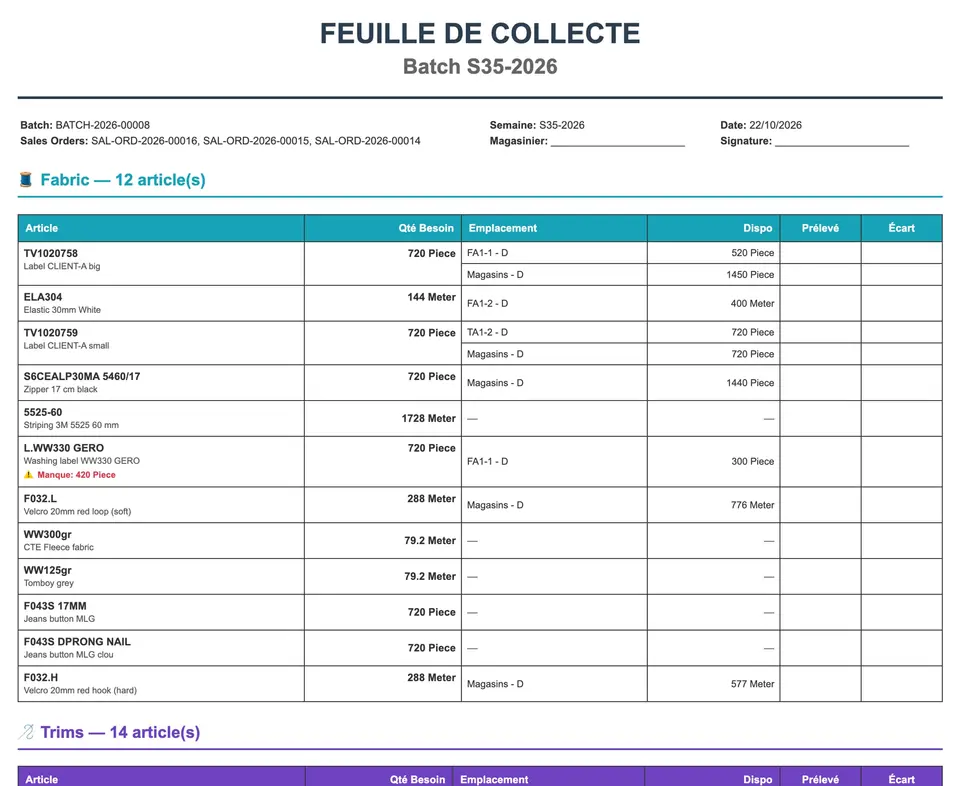Click the Semaine value S35-2026
This screenshot has height=786, width=960.
(561, 125)
